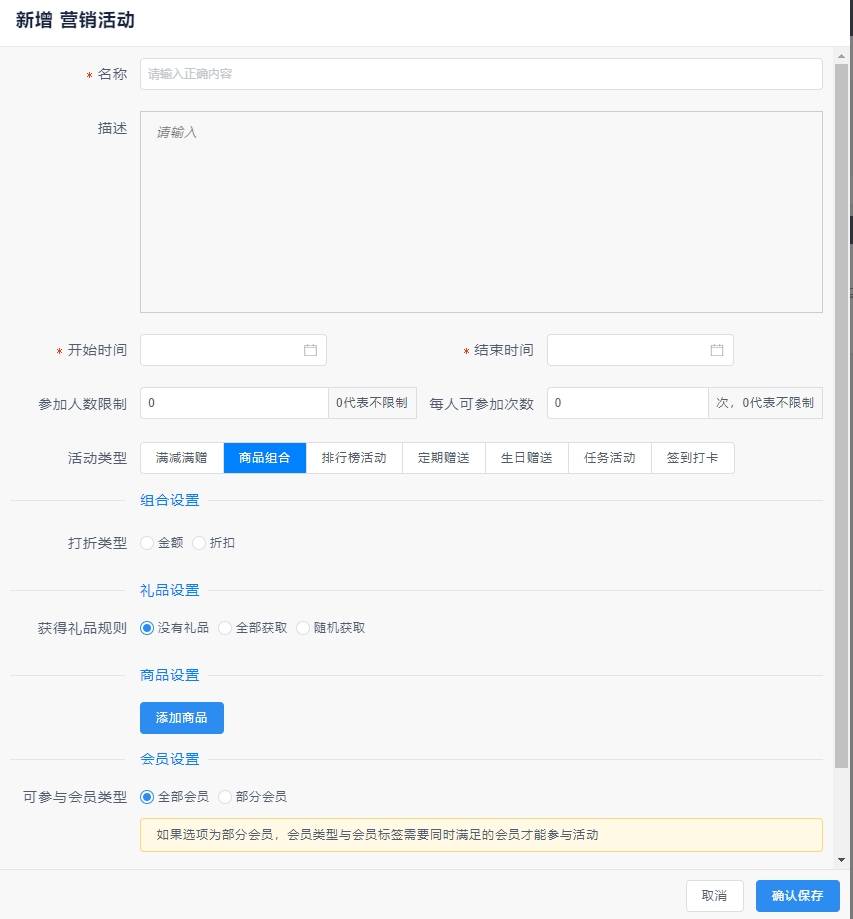Click the 商品设置 section heading
Viewport: 853px width, 919px height.
click(x=170, y=675)
